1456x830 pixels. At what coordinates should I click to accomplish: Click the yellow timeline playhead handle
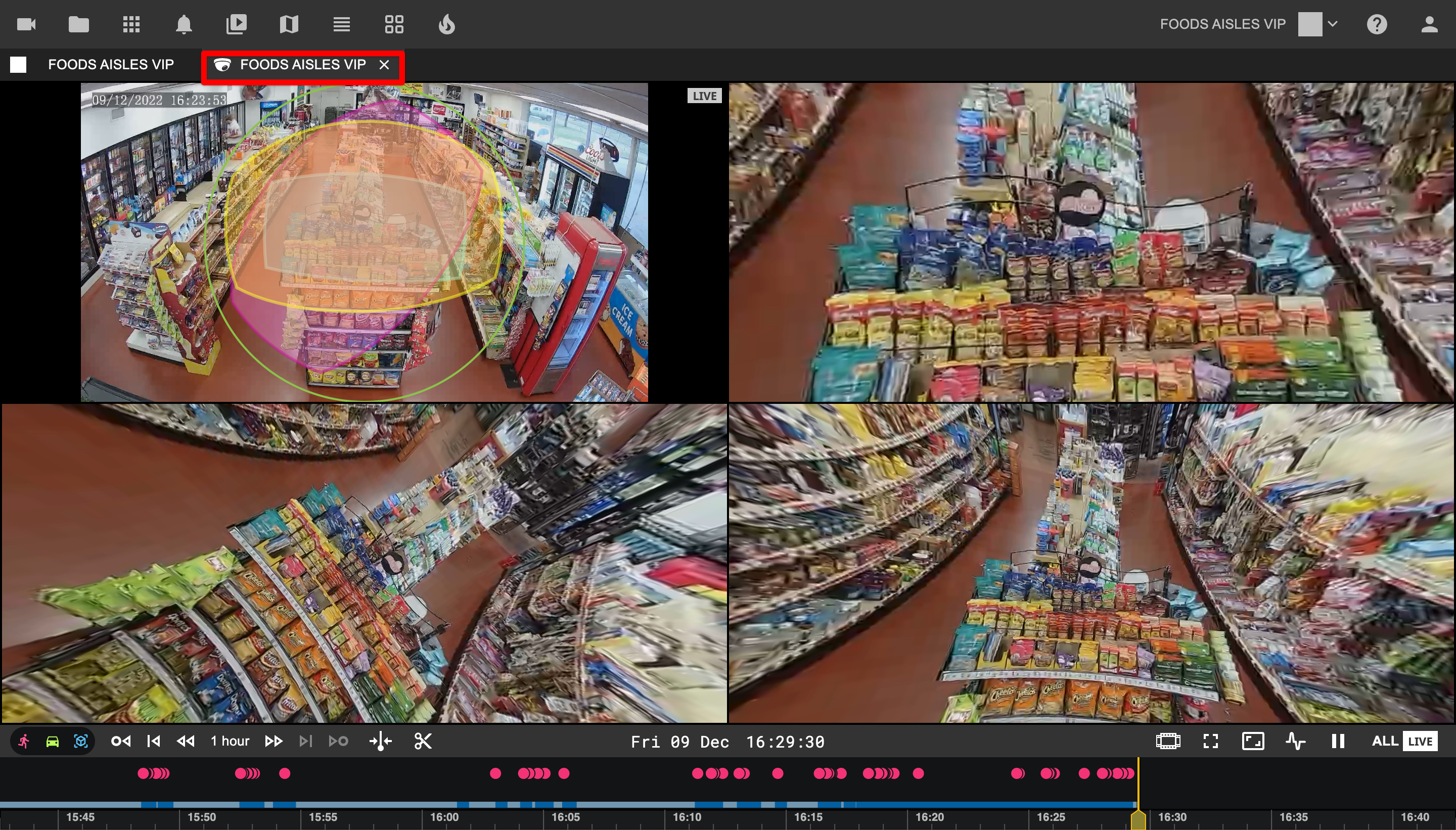pos(1138,820)
